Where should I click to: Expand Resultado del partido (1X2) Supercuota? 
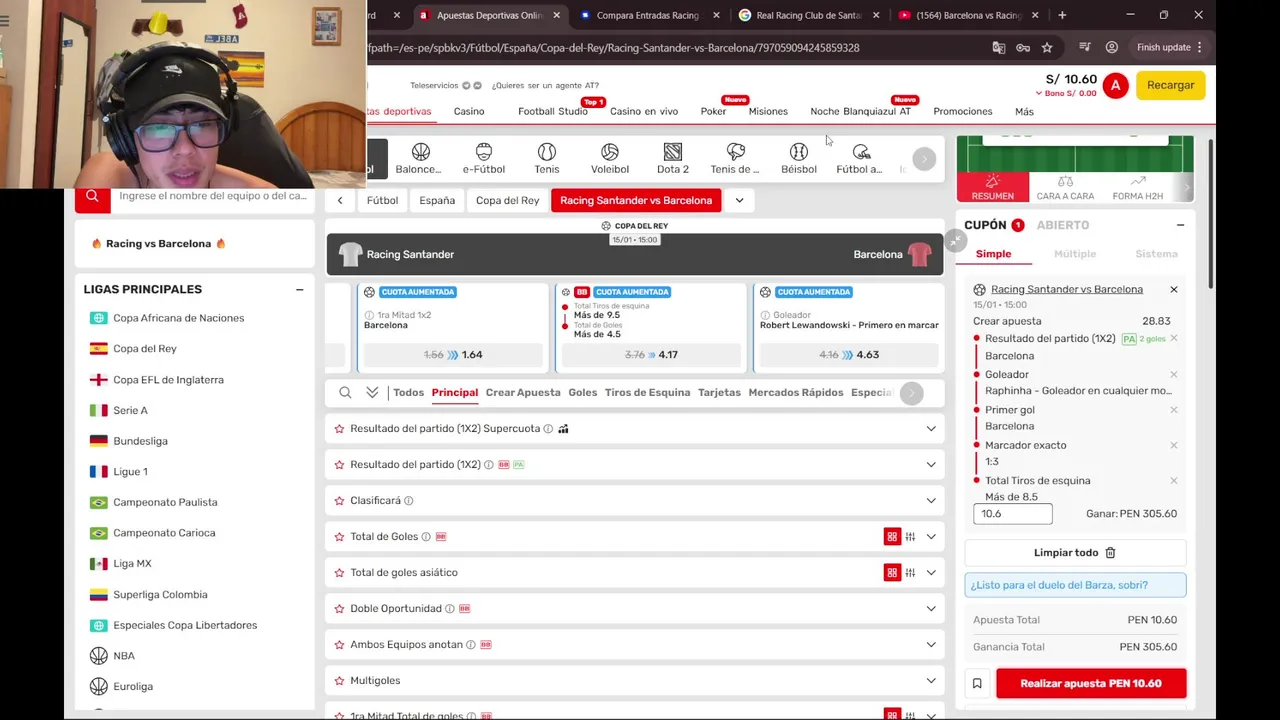(x=931, y=429)
